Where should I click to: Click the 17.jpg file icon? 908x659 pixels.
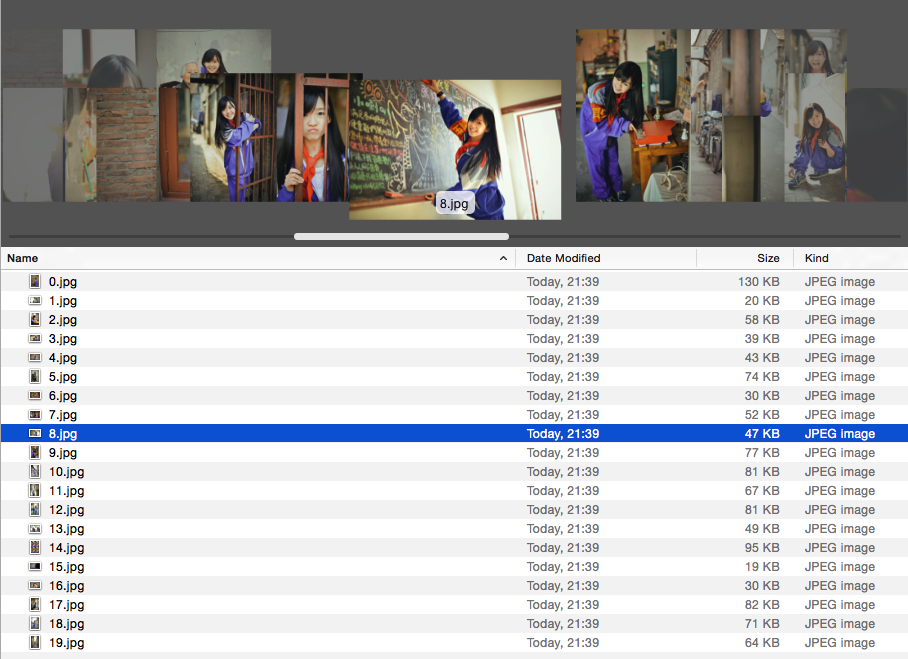[x=35, y=605]
